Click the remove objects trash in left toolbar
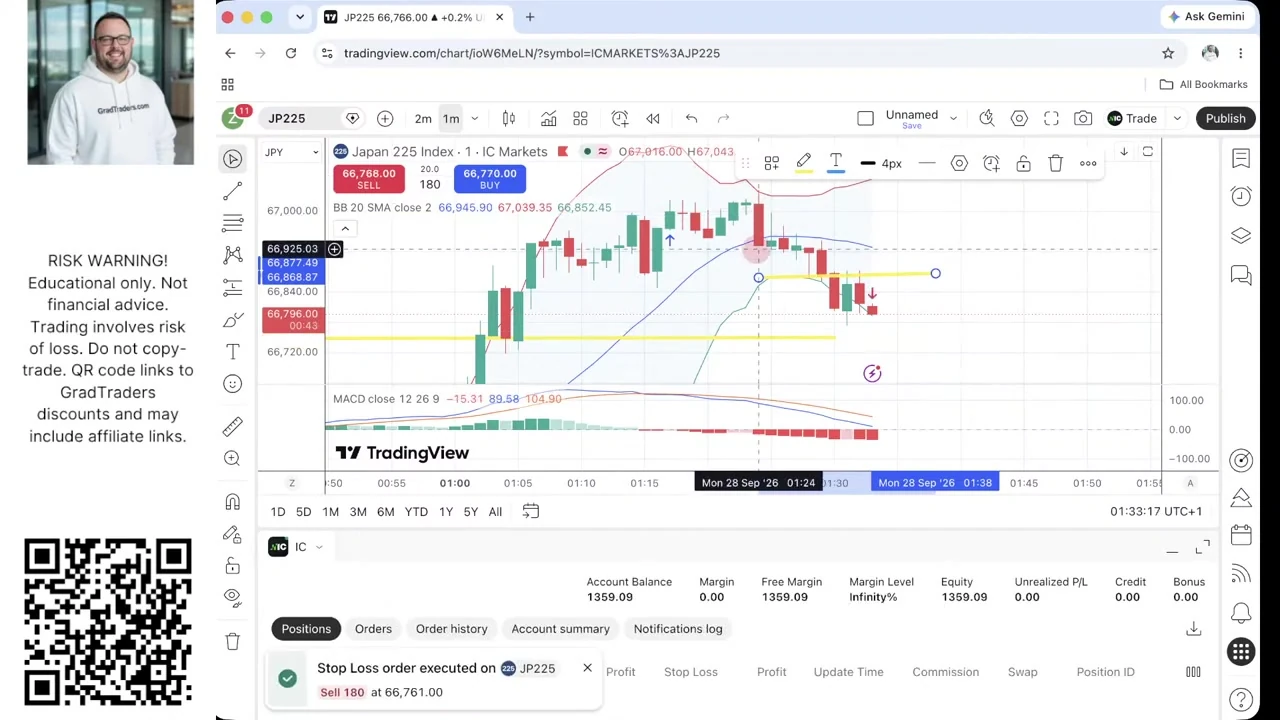The width and height of the screenshot is (1280, 720). click(x=233, y=641)
